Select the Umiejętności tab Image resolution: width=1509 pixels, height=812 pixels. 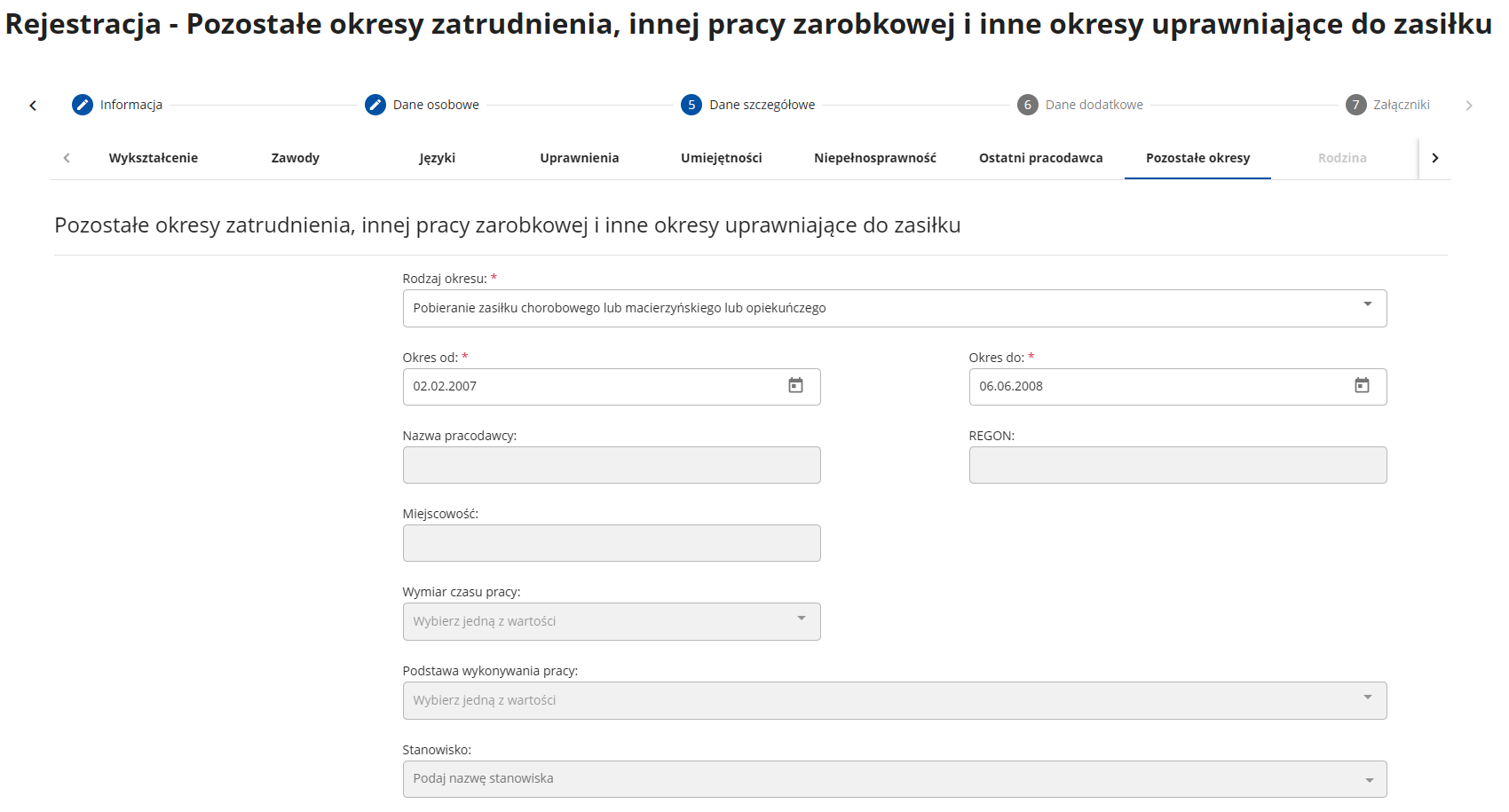[x=722, y=158]
